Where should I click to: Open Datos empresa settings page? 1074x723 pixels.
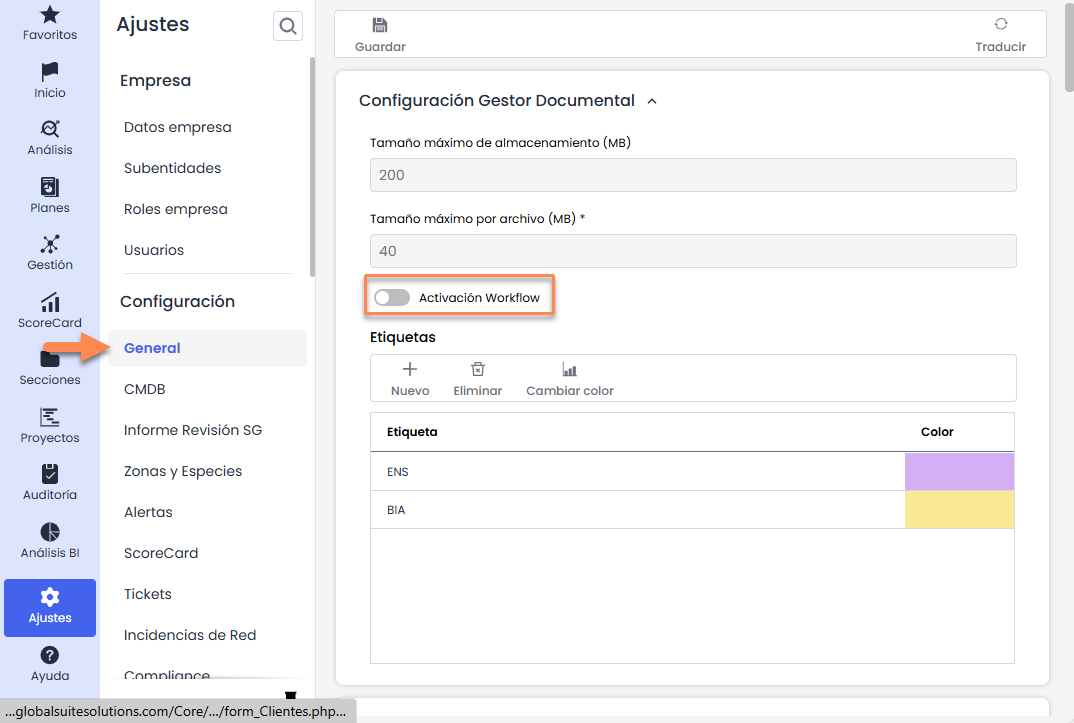pyautogui.click(x=177, y=127)
